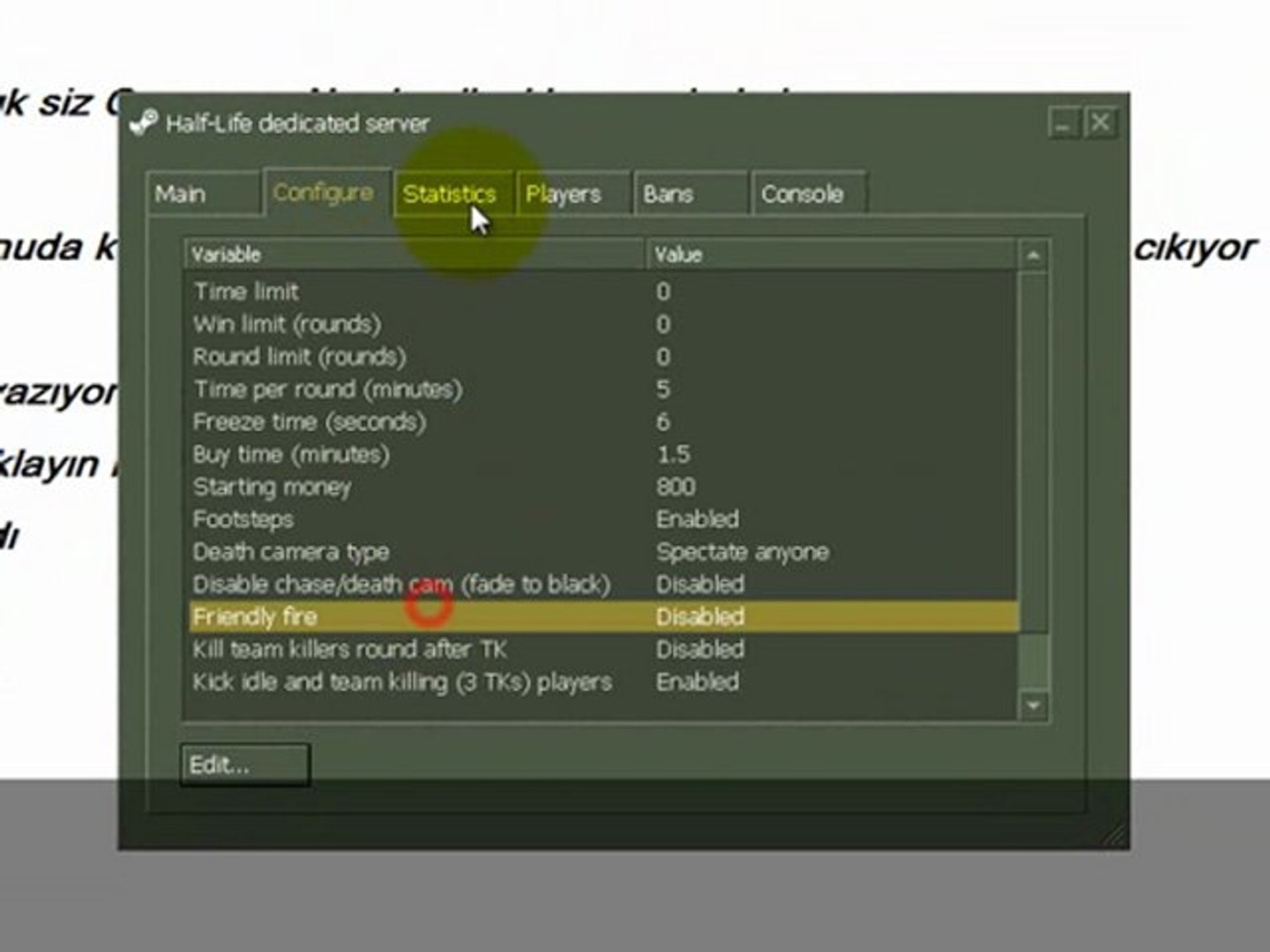Click the Disabled value for Friendly fire

coord(700,617)
